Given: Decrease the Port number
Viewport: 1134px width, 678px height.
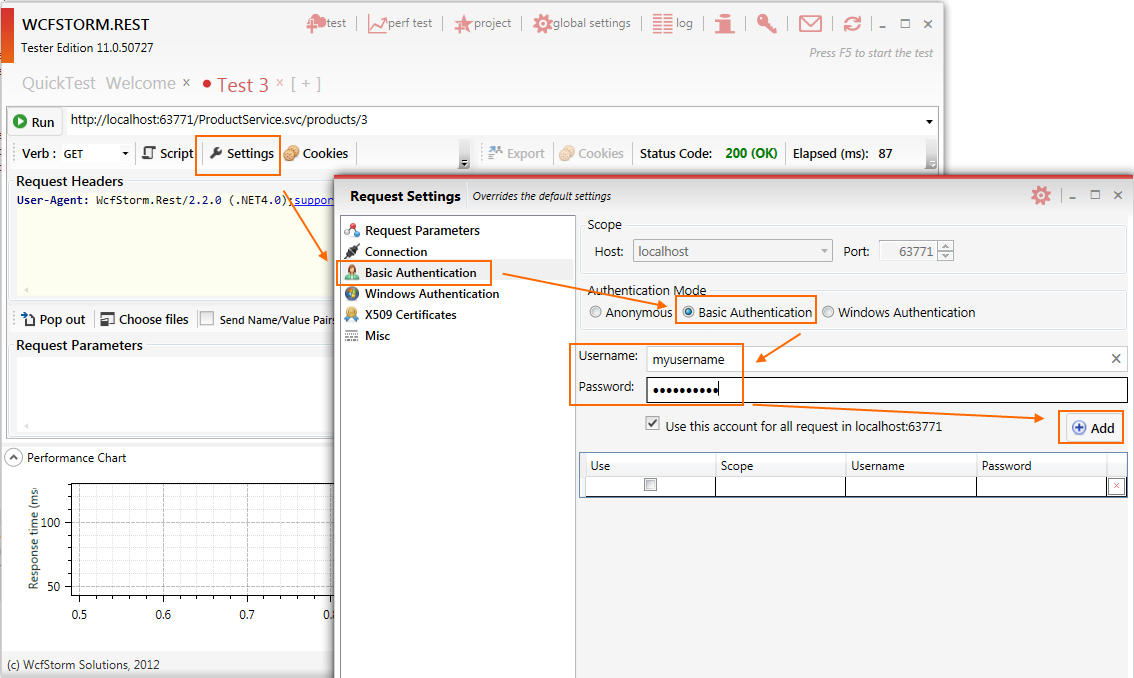Looking at the screenshot, I should [945, 256].
